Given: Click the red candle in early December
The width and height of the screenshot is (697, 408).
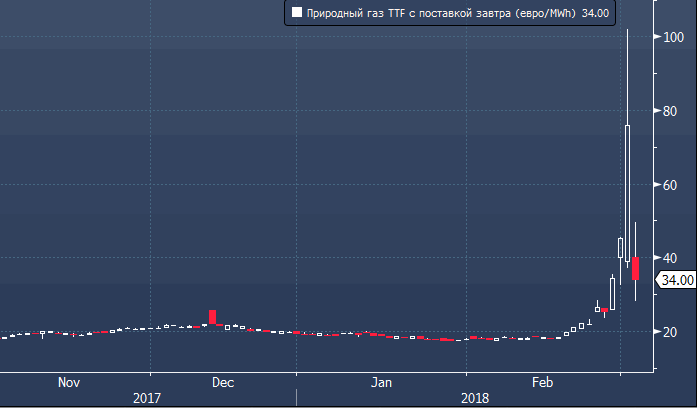Looking at the screenshot, I should point(212,317).
